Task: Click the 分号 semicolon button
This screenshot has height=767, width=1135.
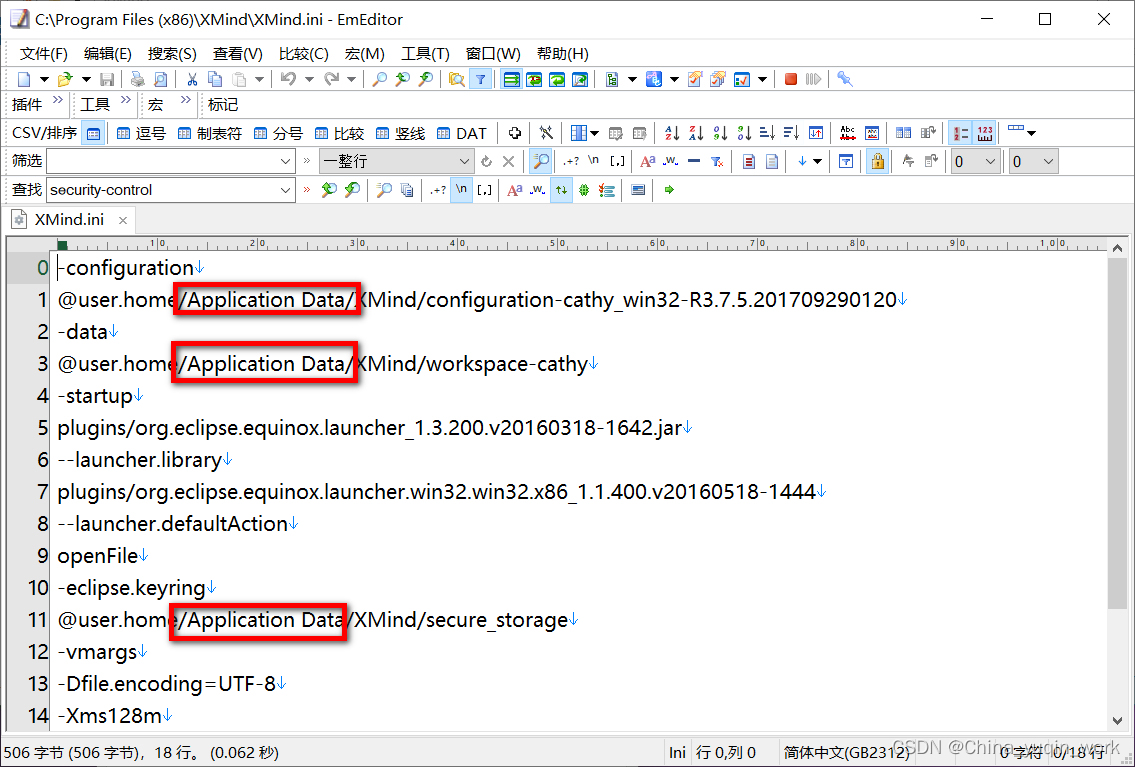Action: coord(279,133)
